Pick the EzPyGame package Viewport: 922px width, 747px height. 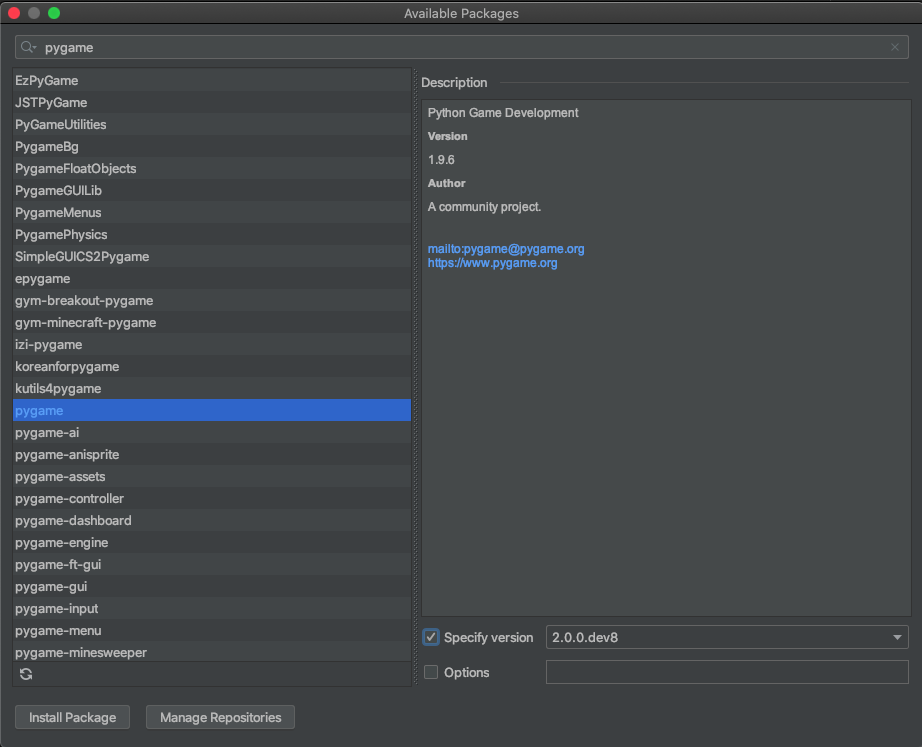(x=46, y=80)
